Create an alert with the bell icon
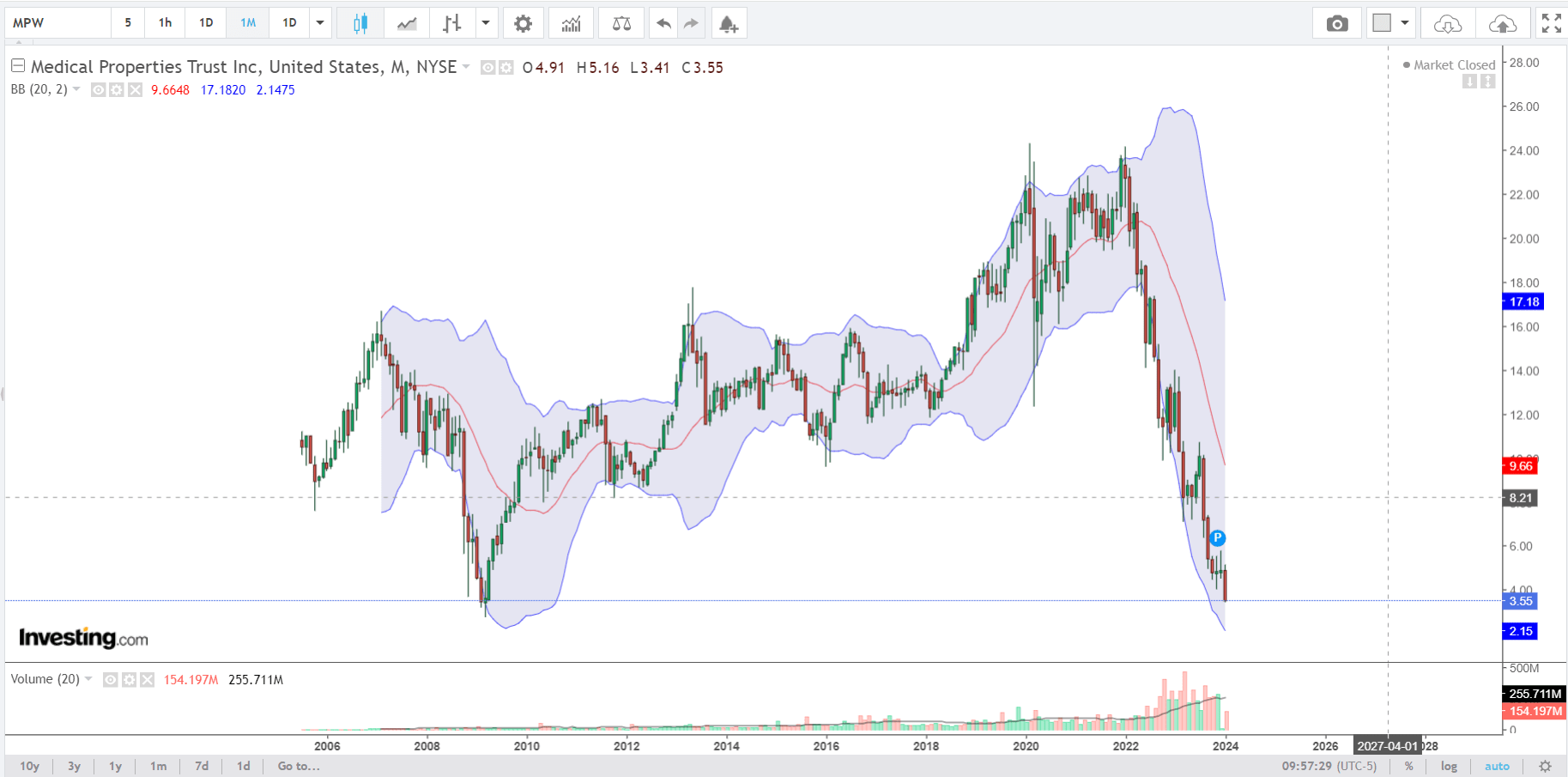Viewport: 1568px width, 777px height. [x=729, y=22]
